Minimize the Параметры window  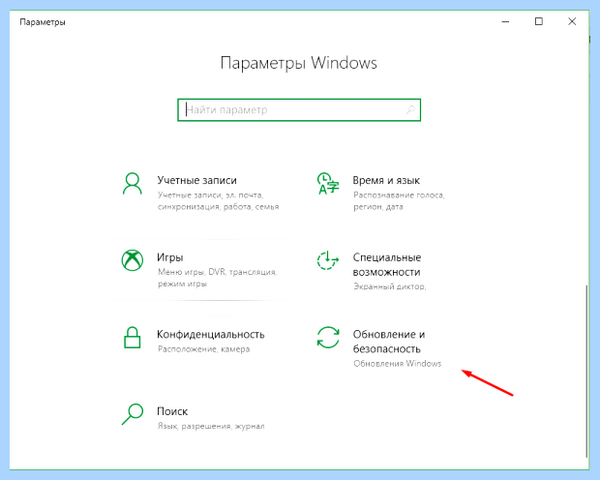pos(505,22)
